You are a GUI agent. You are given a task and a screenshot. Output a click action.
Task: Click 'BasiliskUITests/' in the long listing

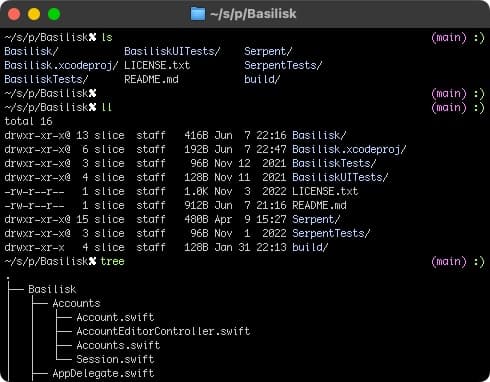[340, 177]
